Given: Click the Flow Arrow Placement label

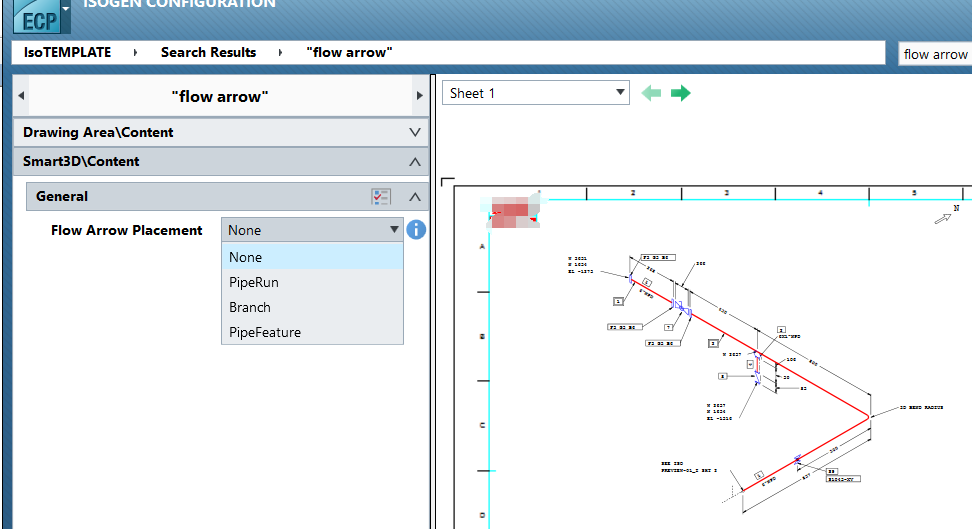Looking at the screenshot, I should coord(126,230).
